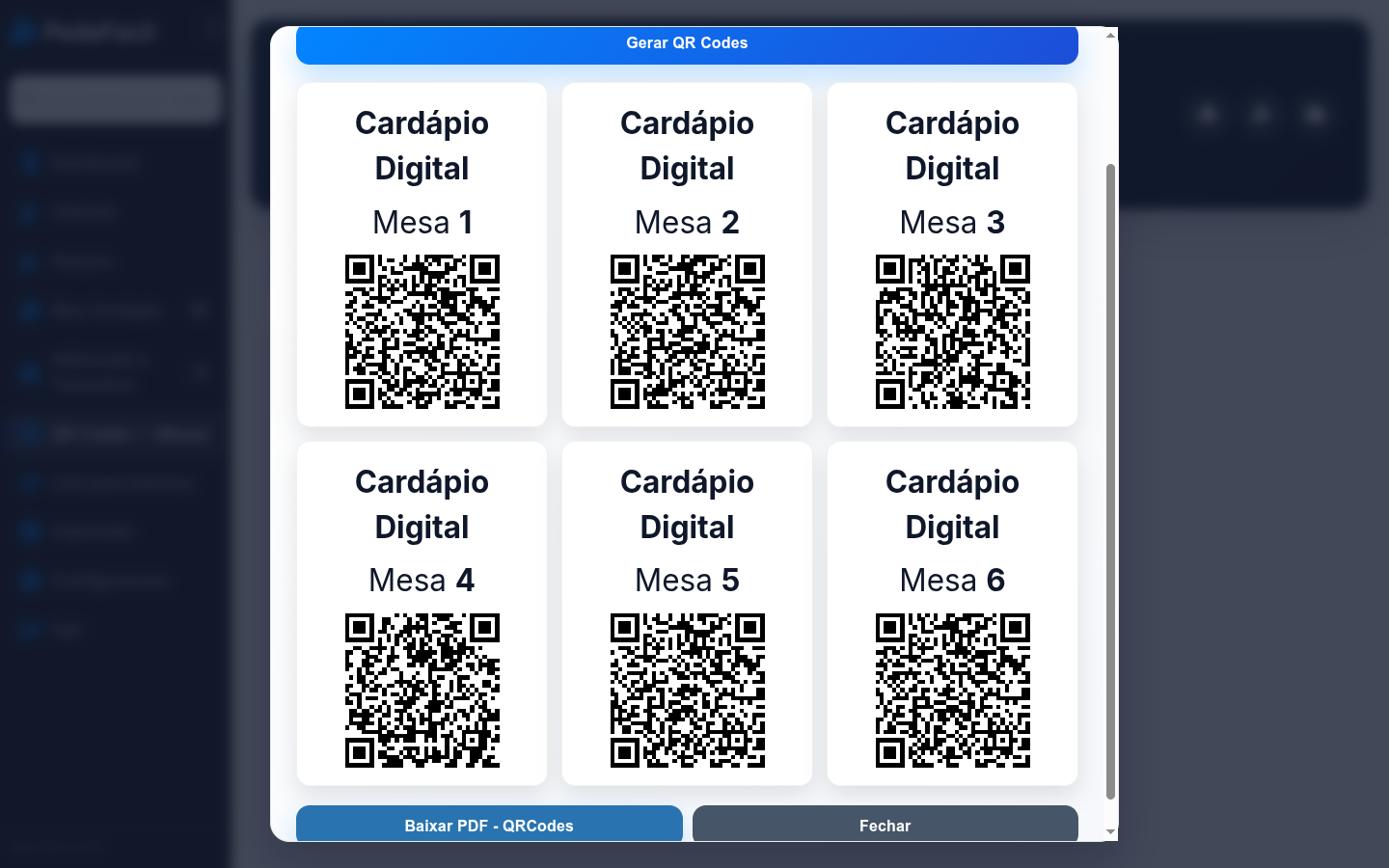This screenshot has height=868, width=1389.
Task: Click the Cardápio Digital heading above Mesa 2
Action: click(x=687, y=146)
